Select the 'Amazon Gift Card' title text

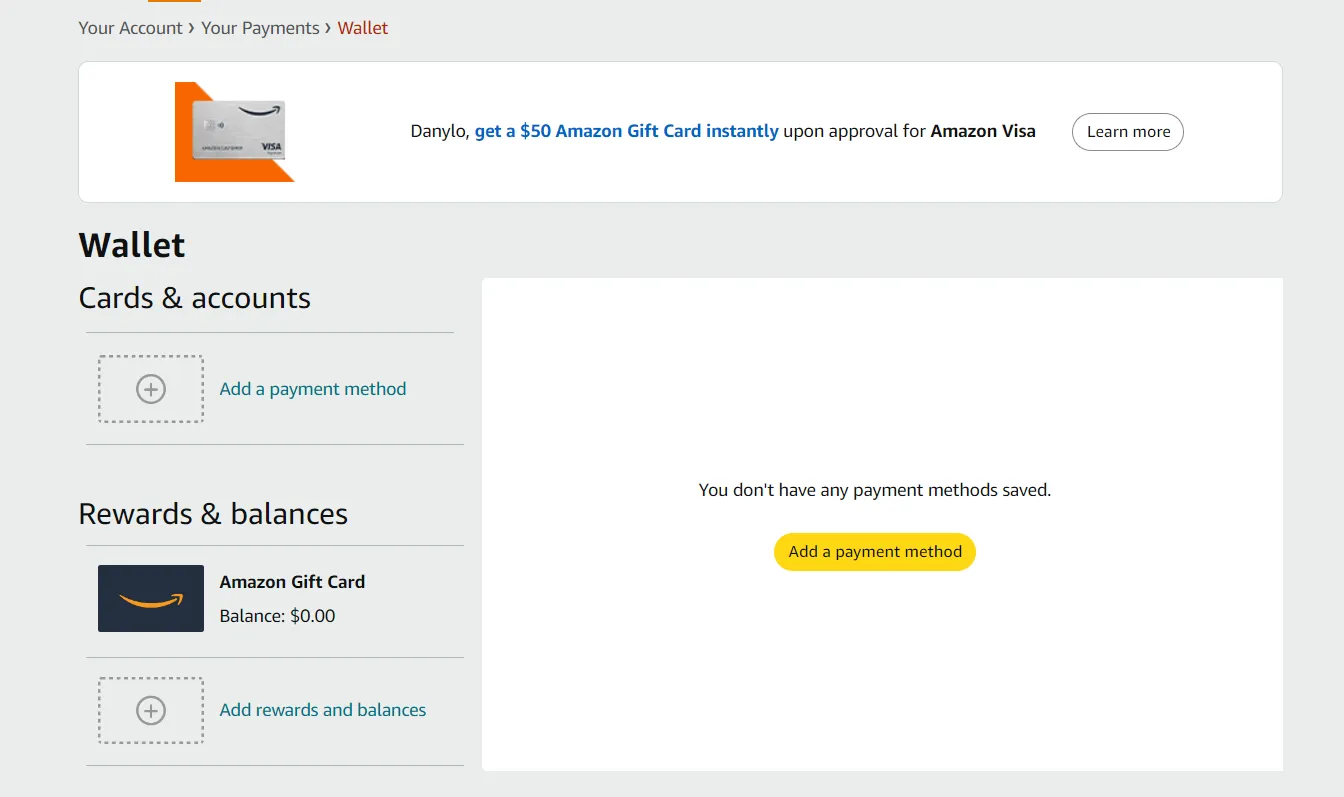pos(292,582)
